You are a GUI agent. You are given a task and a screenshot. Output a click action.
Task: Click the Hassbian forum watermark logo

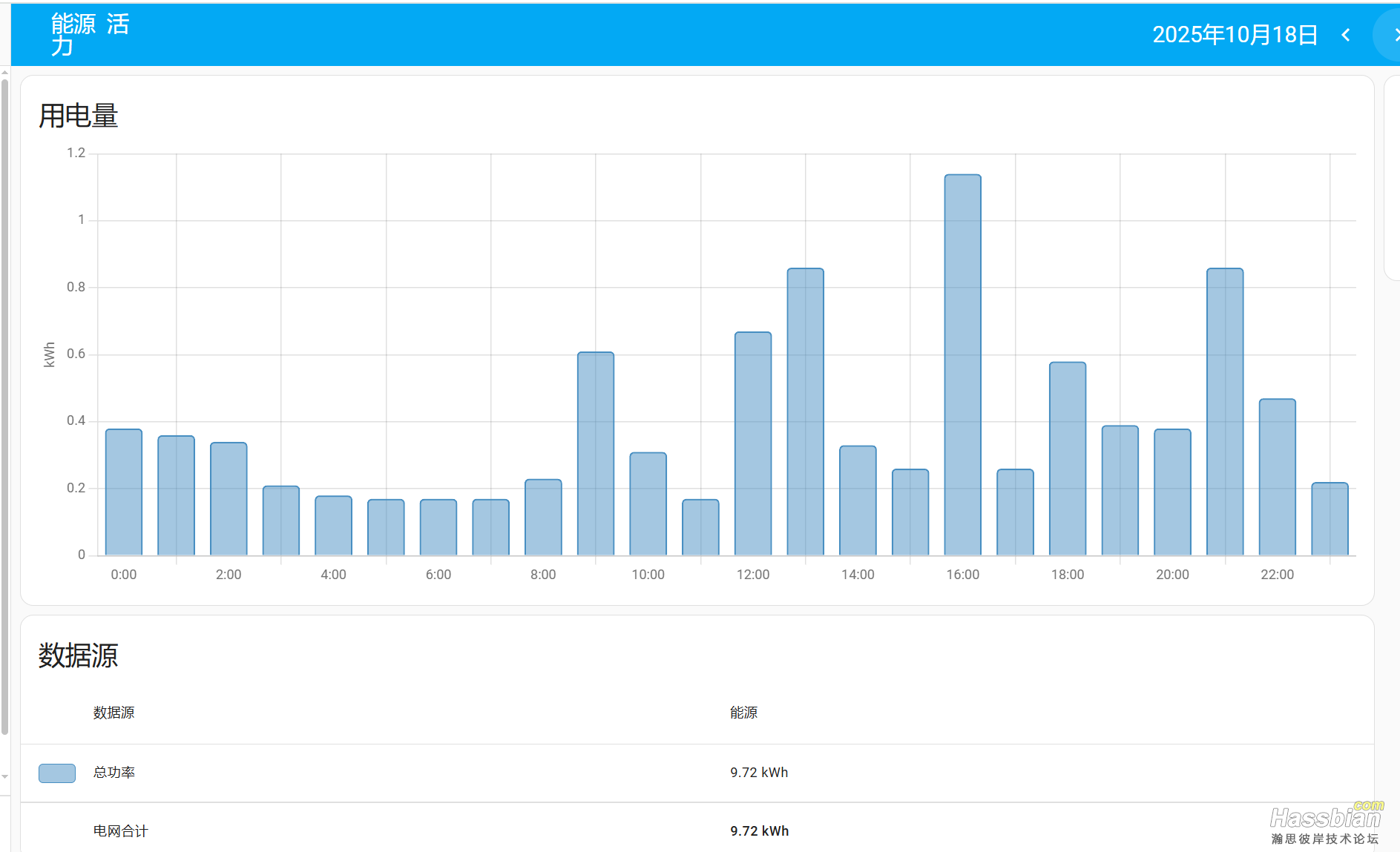pos(1325,824)
